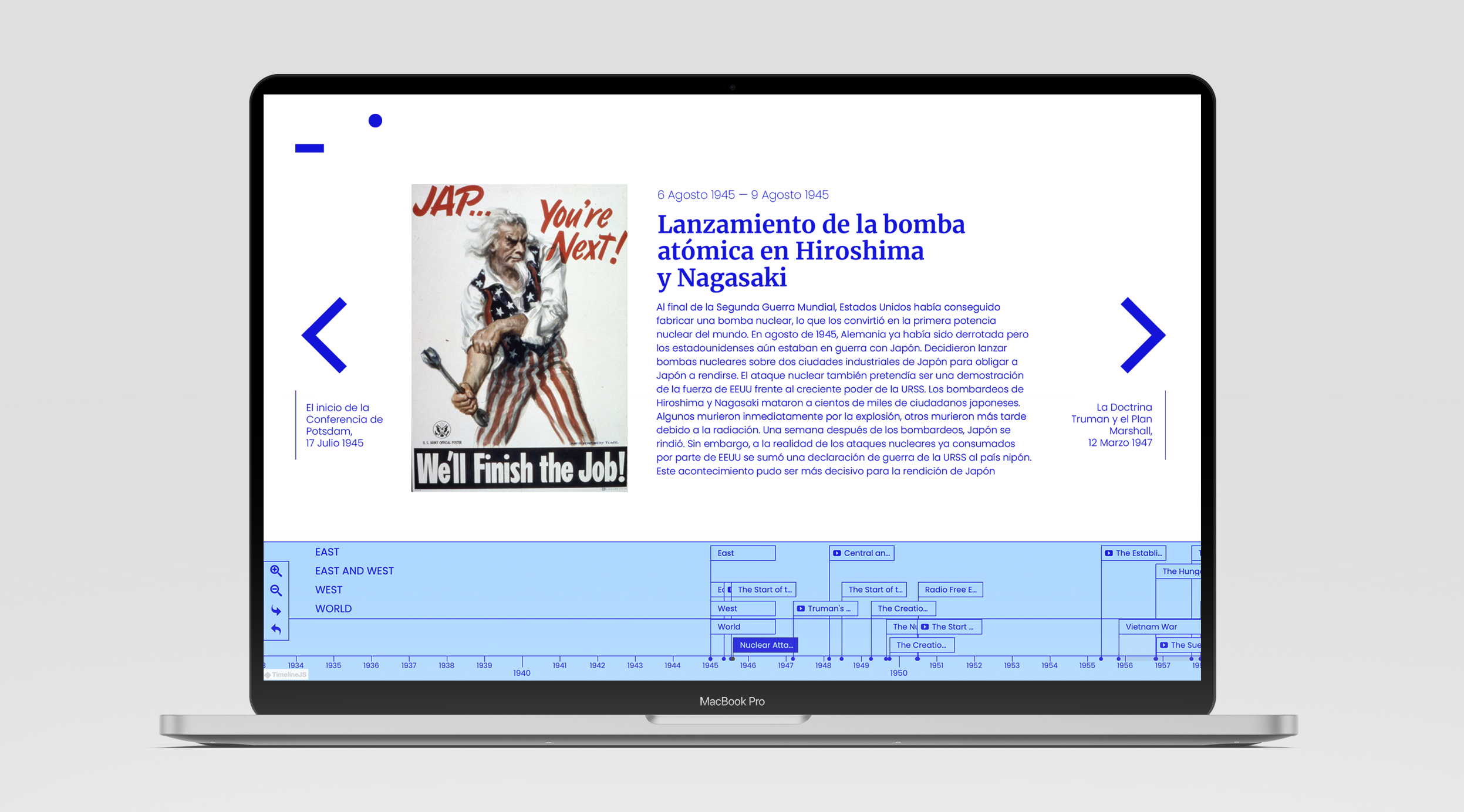
Task: Click video icon on The Sue... marker
Action: (x=1163, y=645)
